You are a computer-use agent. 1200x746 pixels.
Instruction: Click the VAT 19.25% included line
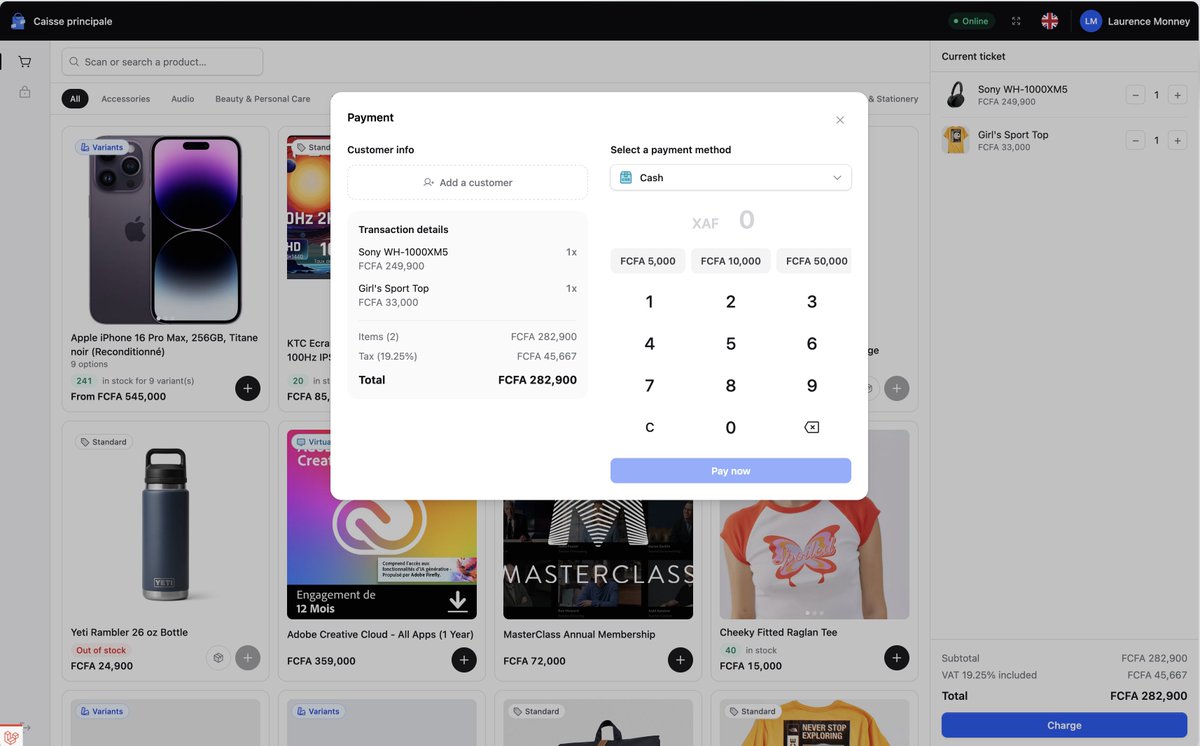(x=1064, y=675)
